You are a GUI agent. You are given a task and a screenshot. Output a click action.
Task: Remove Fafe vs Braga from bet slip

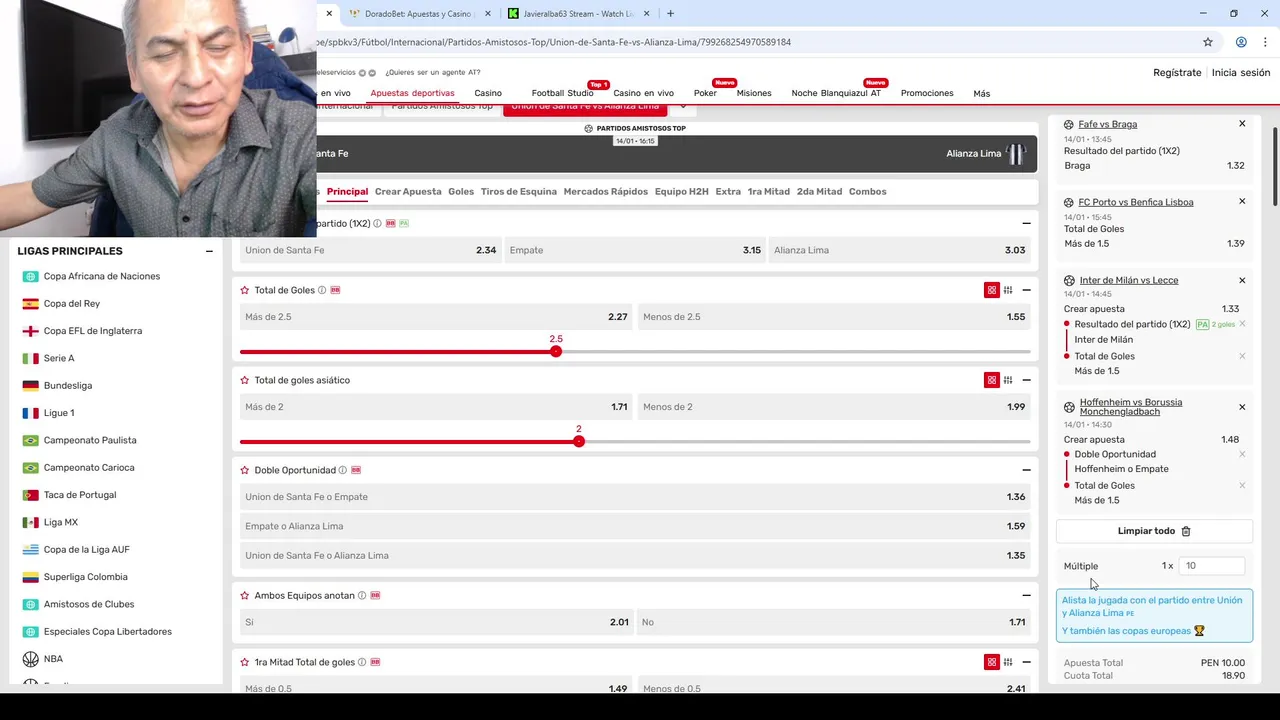pos(1242,124)
